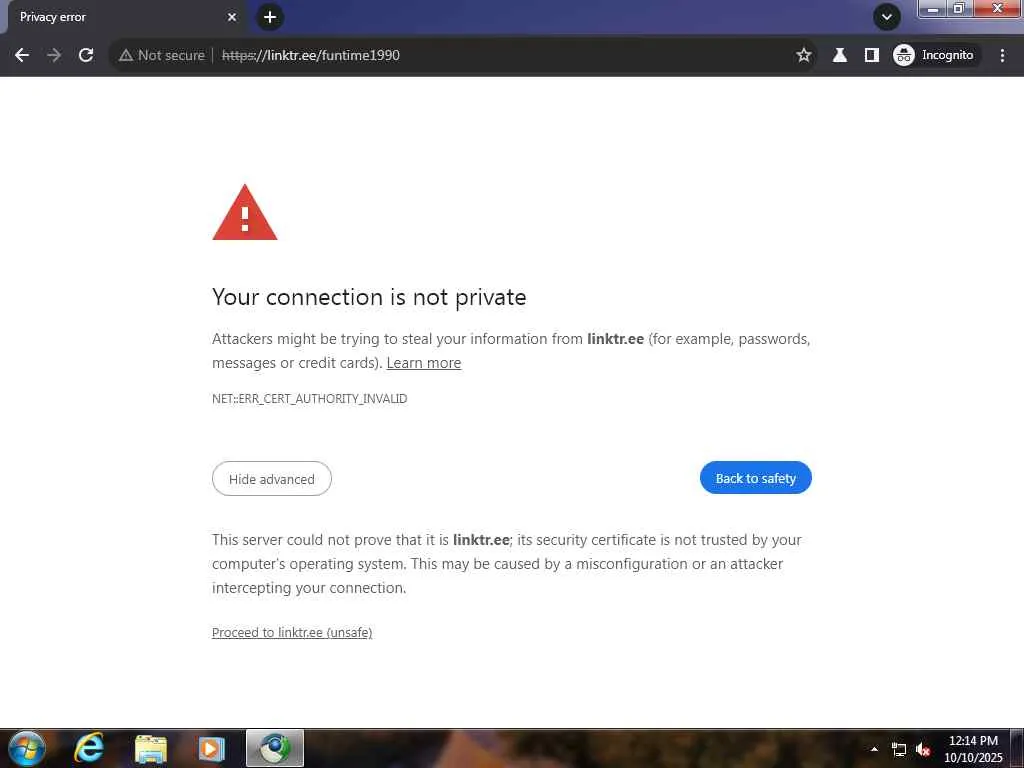The height and width of the screenshot is (768, 1024).
Task: Open the tab search dropdown arrow
Action: pos(886,17)
